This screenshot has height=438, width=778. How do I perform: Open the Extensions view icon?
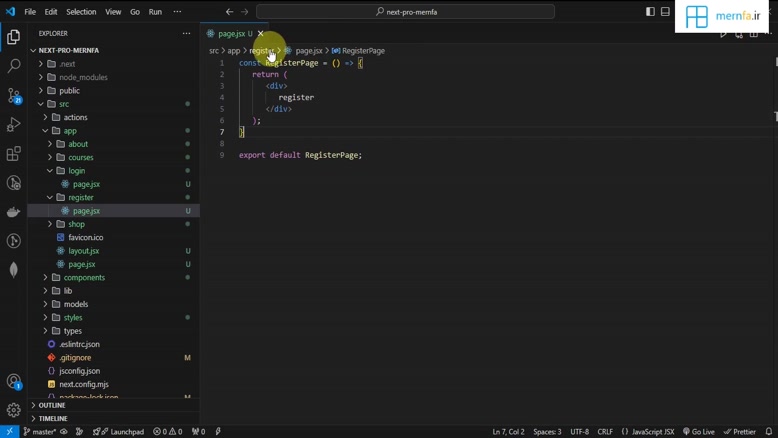coord(14,154)
